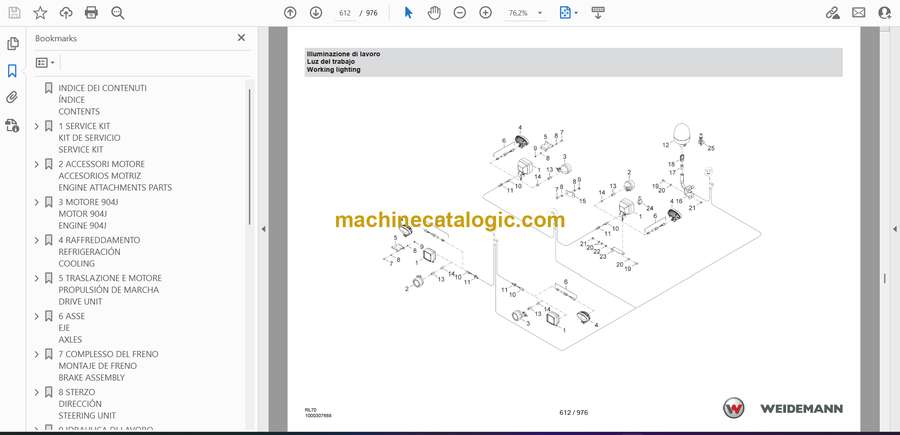Image resolution: width=900 pixels, height=435 pixels.
Task: Select the 8 STERZO bookmark
Action: (x=87, y=403)
